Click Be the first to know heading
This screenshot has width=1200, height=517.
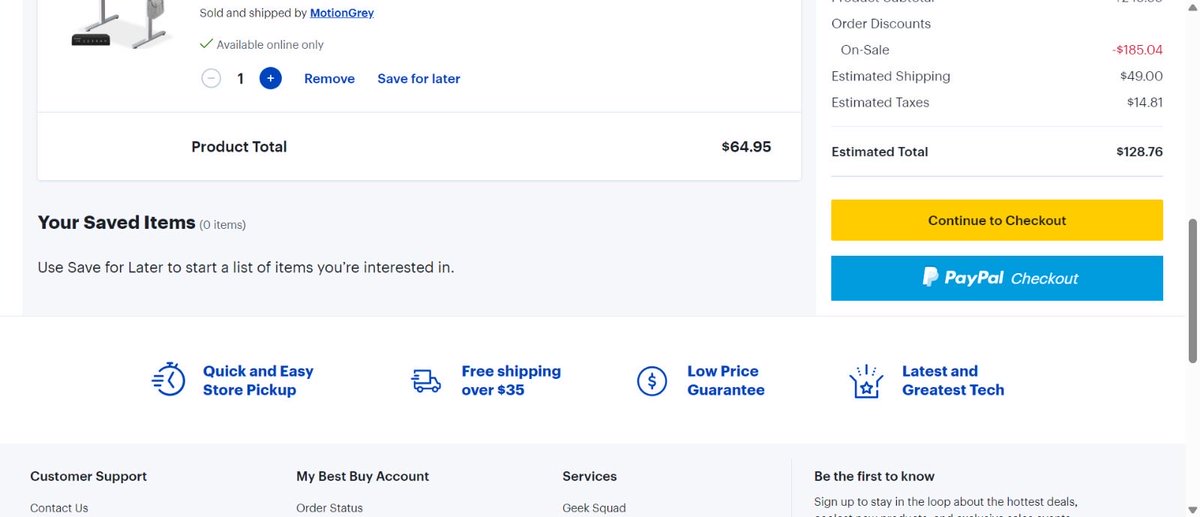875,476
